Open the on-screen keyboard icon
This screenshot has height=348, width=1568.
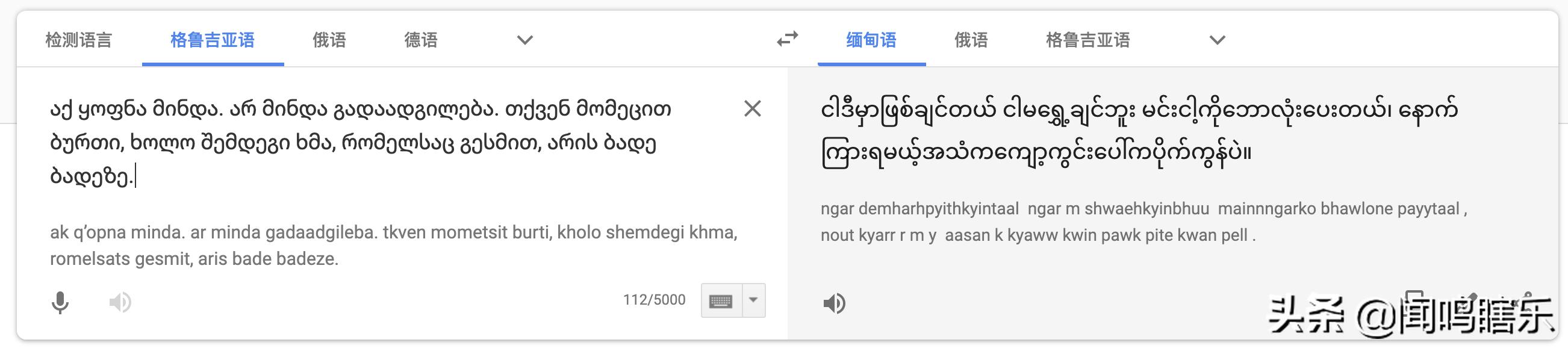pos(720,299)
